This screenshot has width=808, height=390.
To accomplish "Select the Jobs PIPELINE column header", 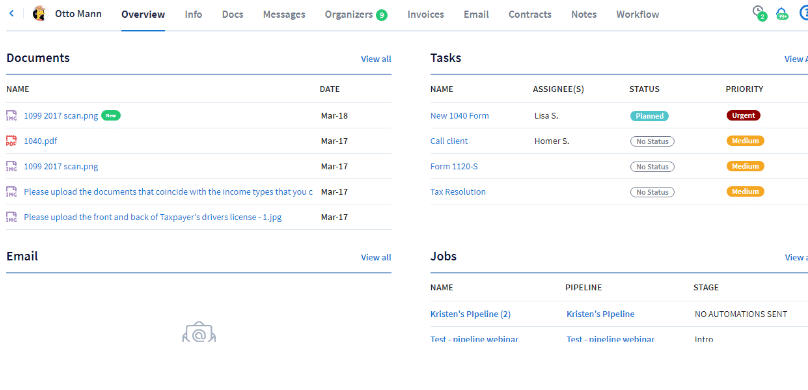I will [583, 287].
